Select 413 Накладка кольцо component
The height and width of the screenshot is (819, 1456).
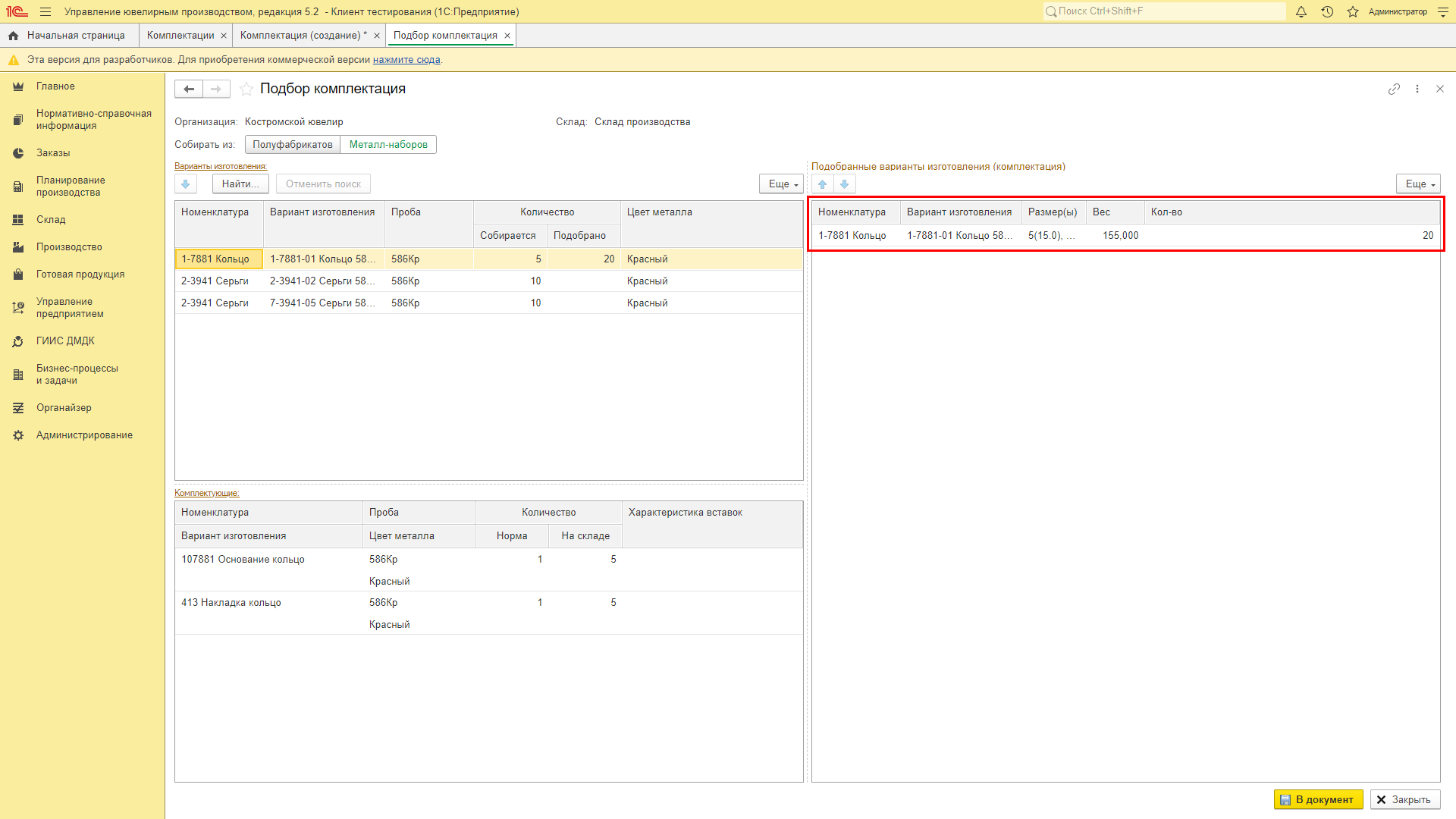click(x=489, y=613)
